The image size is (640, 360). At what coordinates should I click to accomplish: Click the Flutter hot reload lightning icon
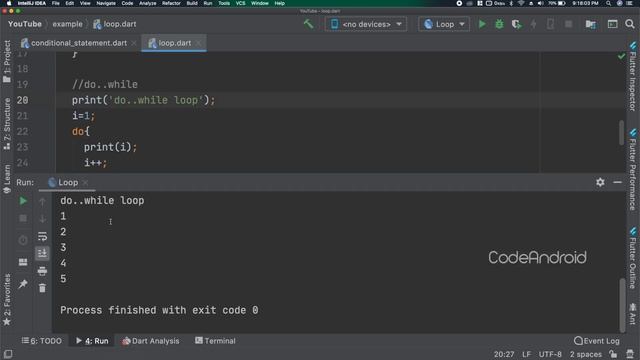click(533, 24)
